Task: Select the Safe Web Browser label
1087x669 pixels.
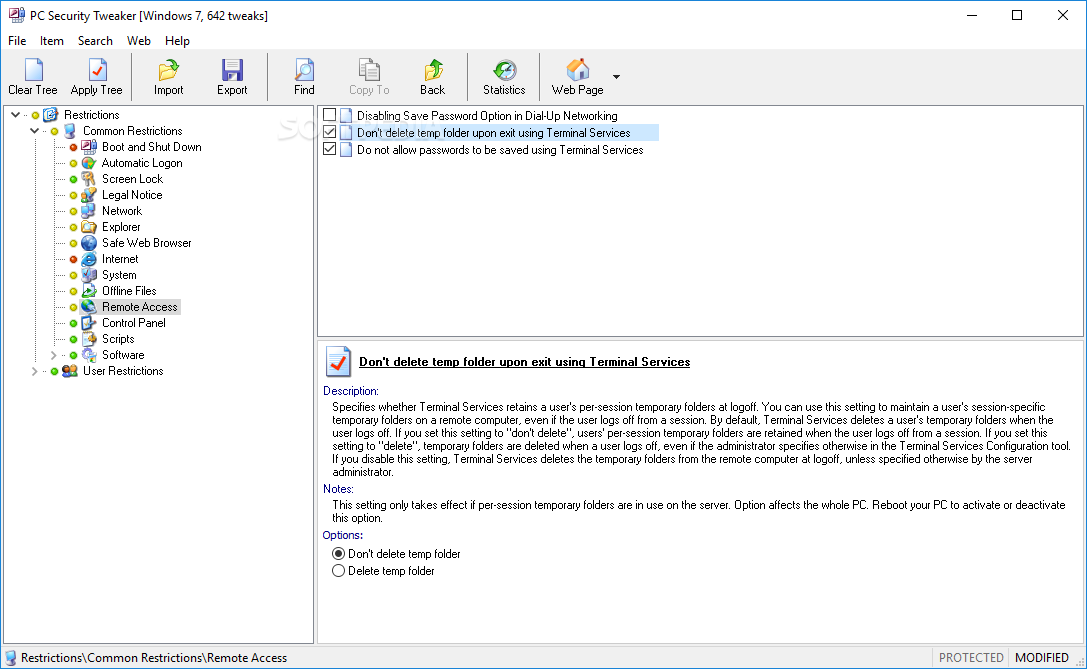Action: [146, 243]
